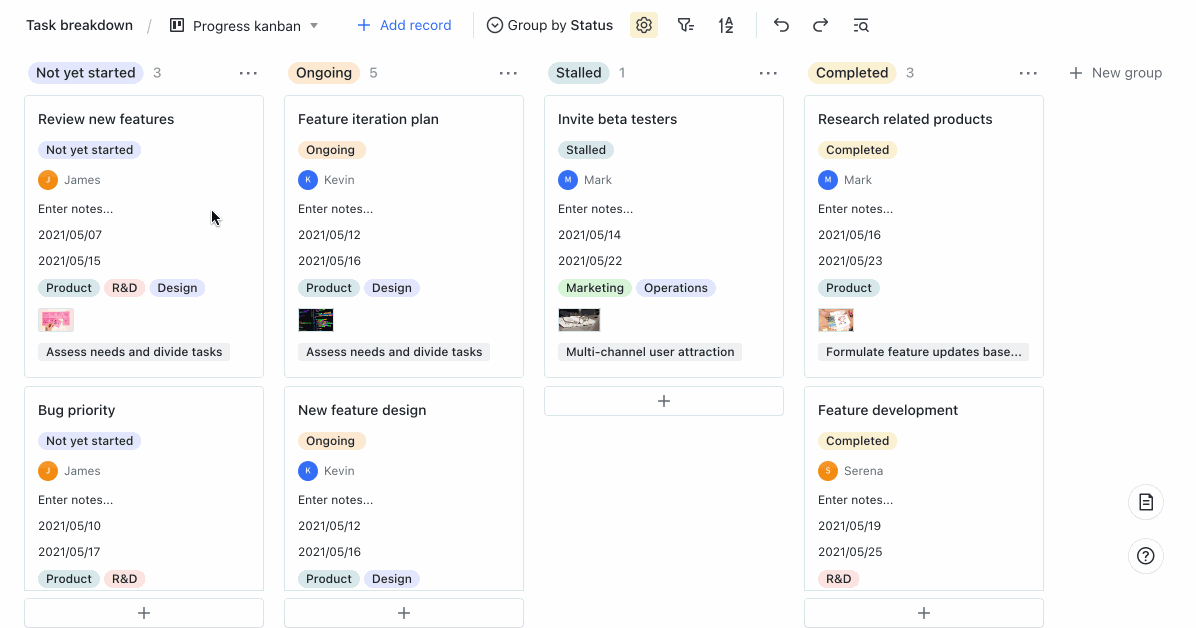Open the Completed column options menu
This screenshot has height=628, width=1196.
click(1028, 72)
